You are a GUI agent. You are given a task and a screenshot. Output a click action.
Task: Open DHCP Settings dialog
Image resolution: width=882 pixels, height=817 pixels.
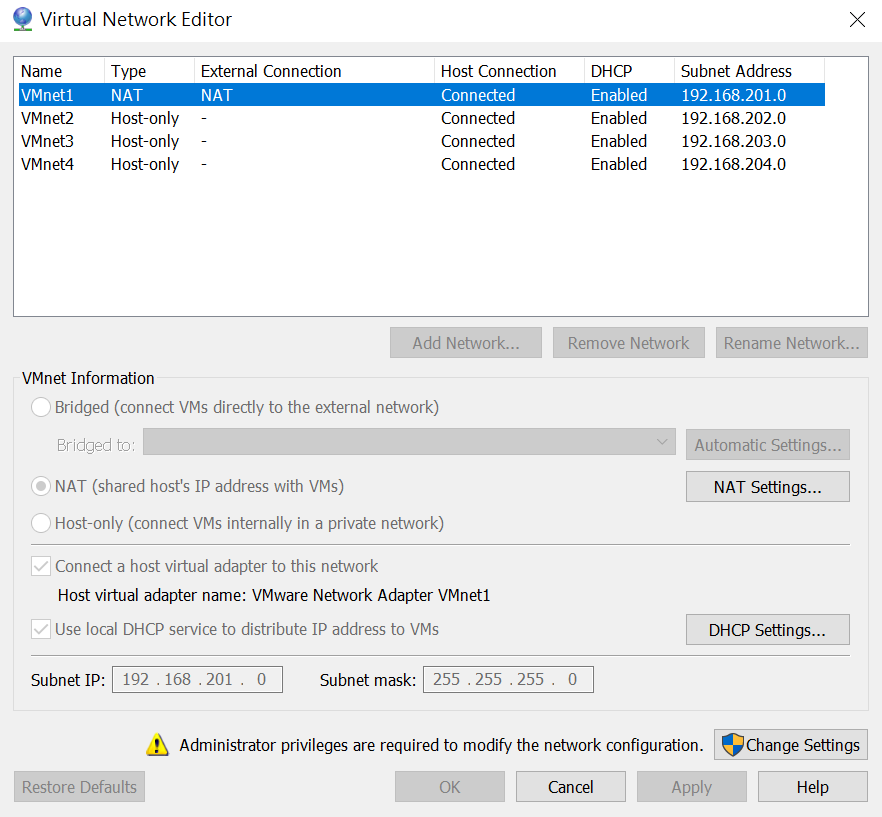(767, 630)
